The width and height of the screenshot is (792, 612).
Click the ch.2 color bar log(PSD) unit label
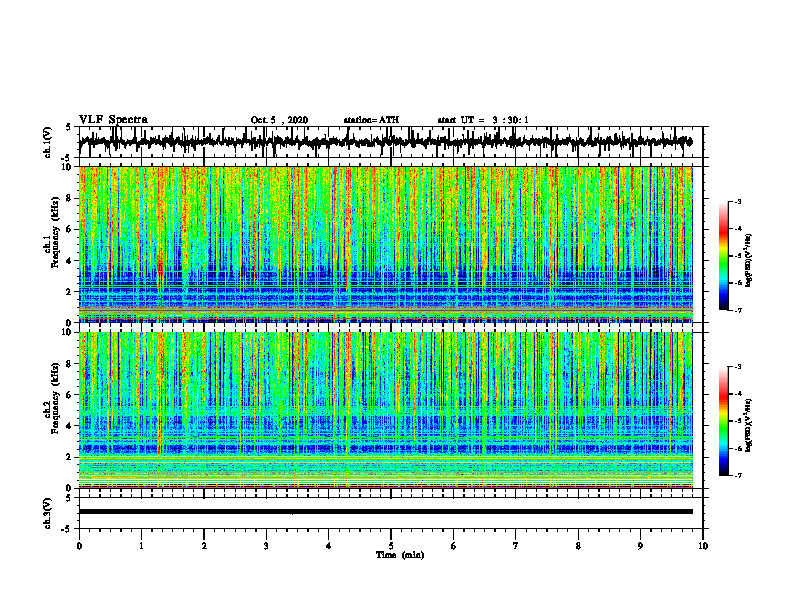point(749,426)
